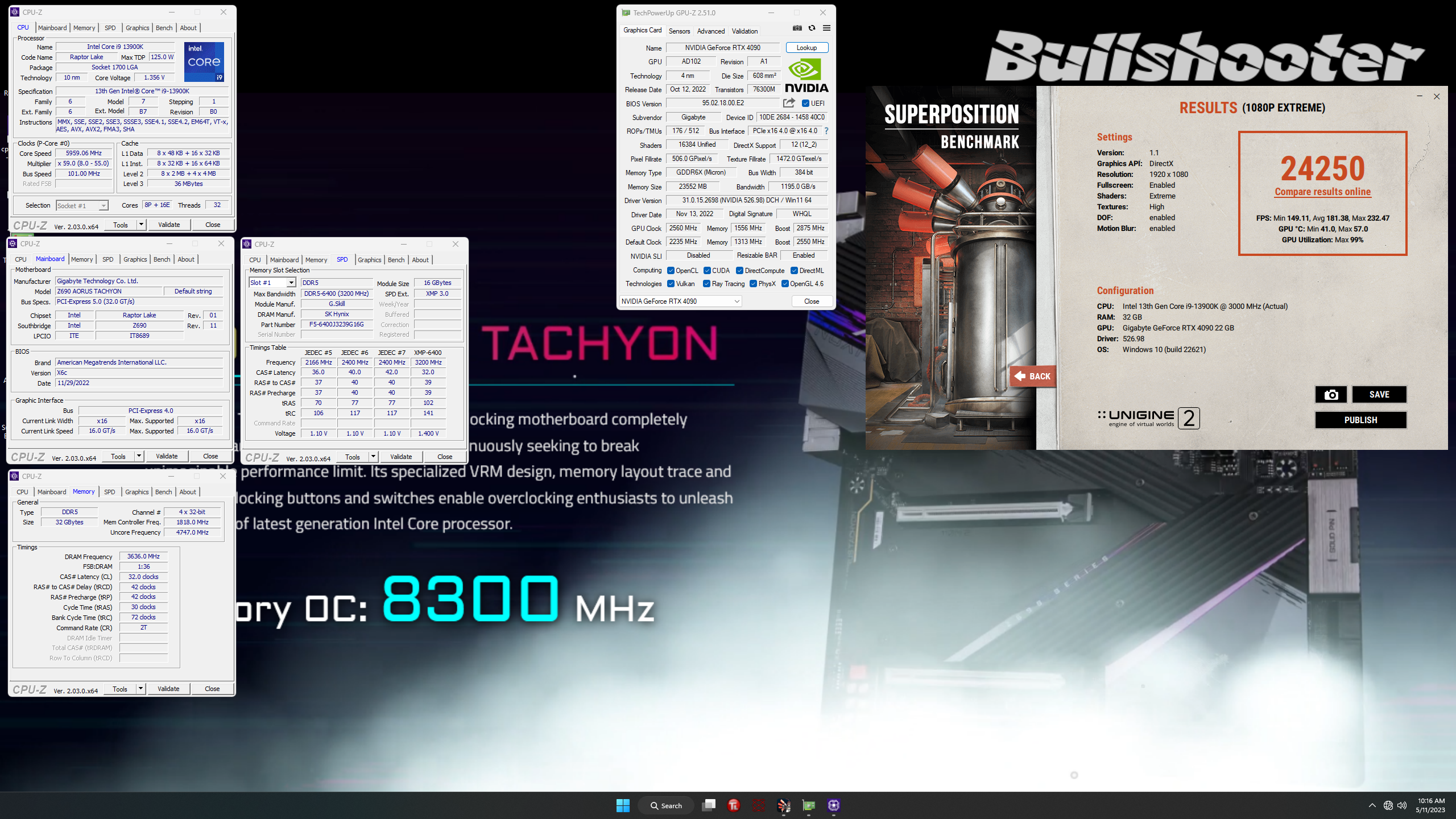Toggle the Ray Tracing checkbox

(706, 284)
